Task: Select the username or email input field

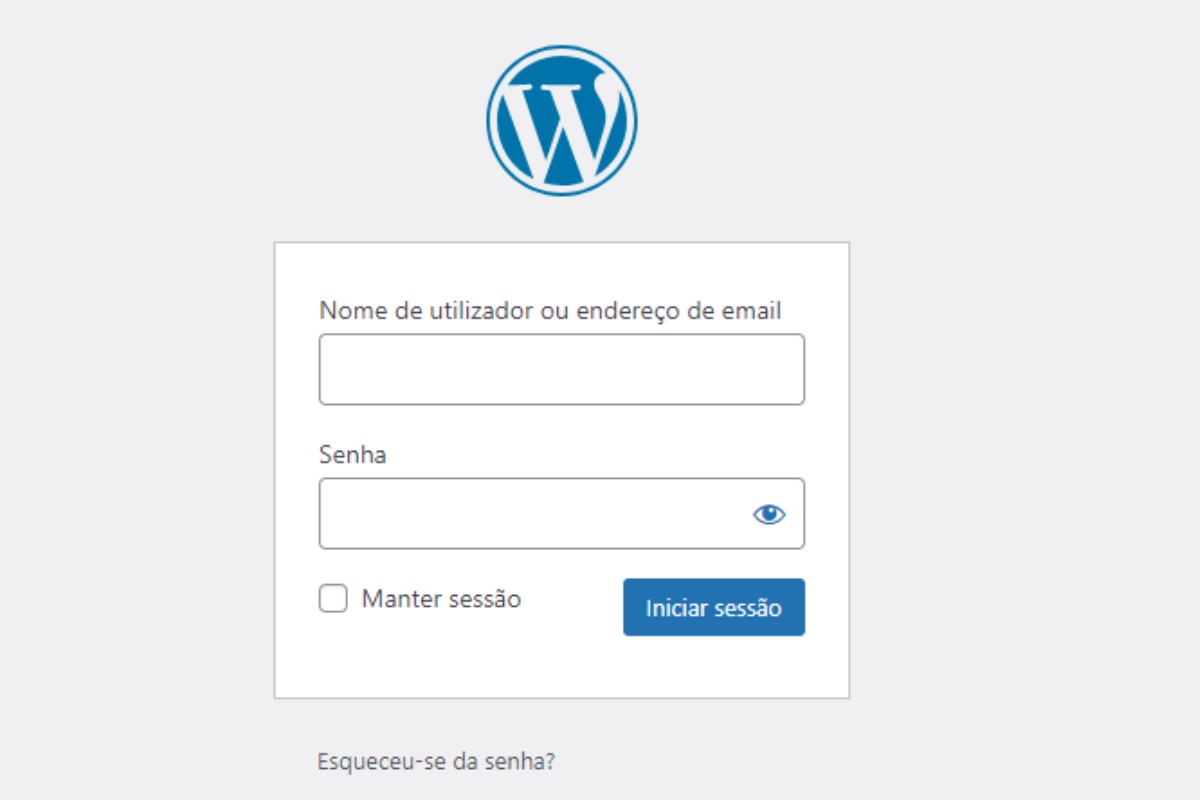Action: (x=560, y=369)
